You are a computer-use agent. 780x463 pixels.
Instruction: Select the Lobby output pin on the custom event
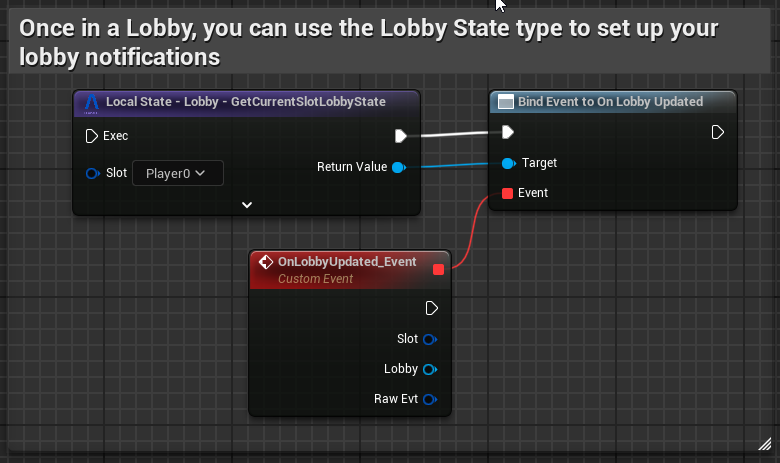click(x=429, y=369)
